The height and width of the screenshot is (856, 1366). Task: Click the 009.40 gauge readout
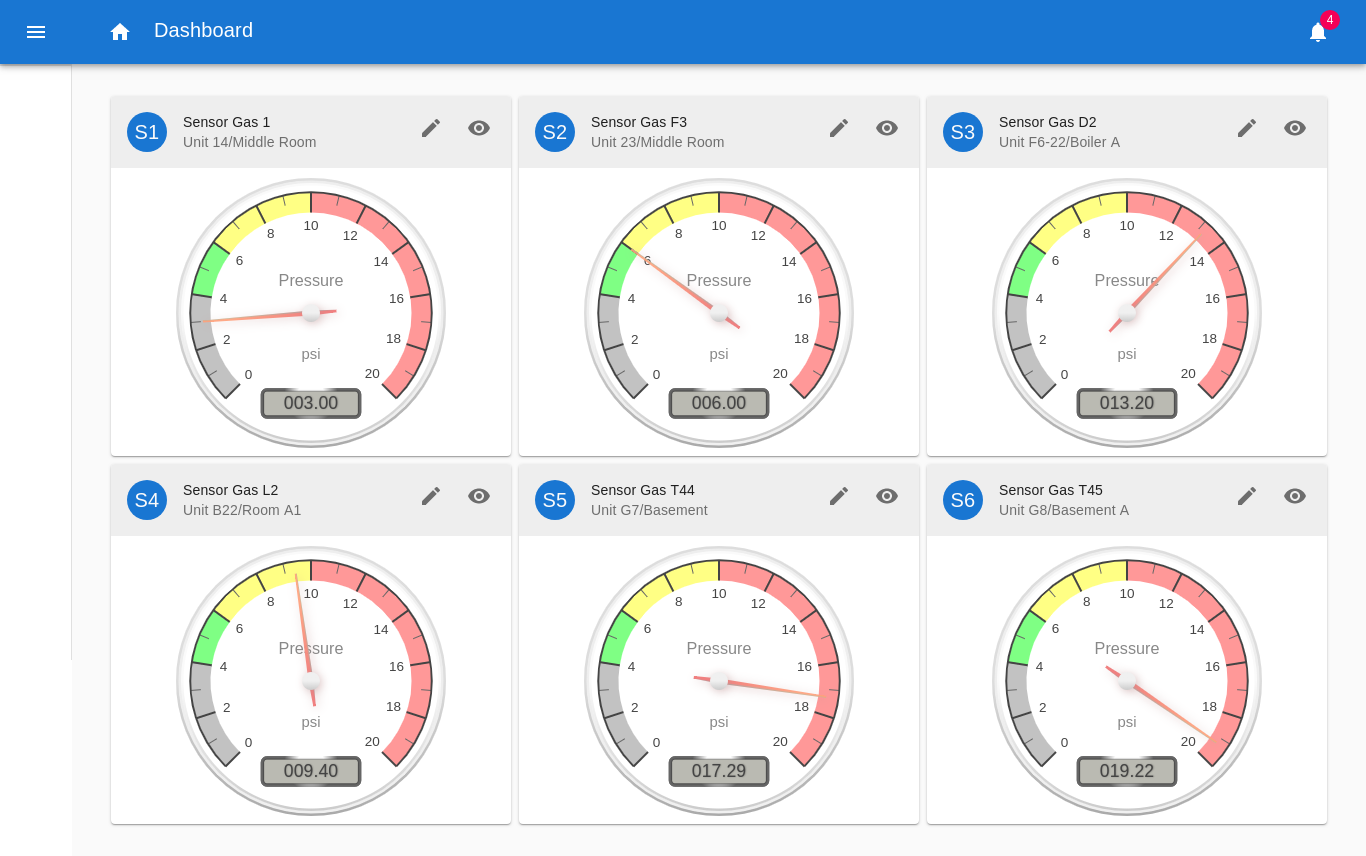(x=311, y=771)
